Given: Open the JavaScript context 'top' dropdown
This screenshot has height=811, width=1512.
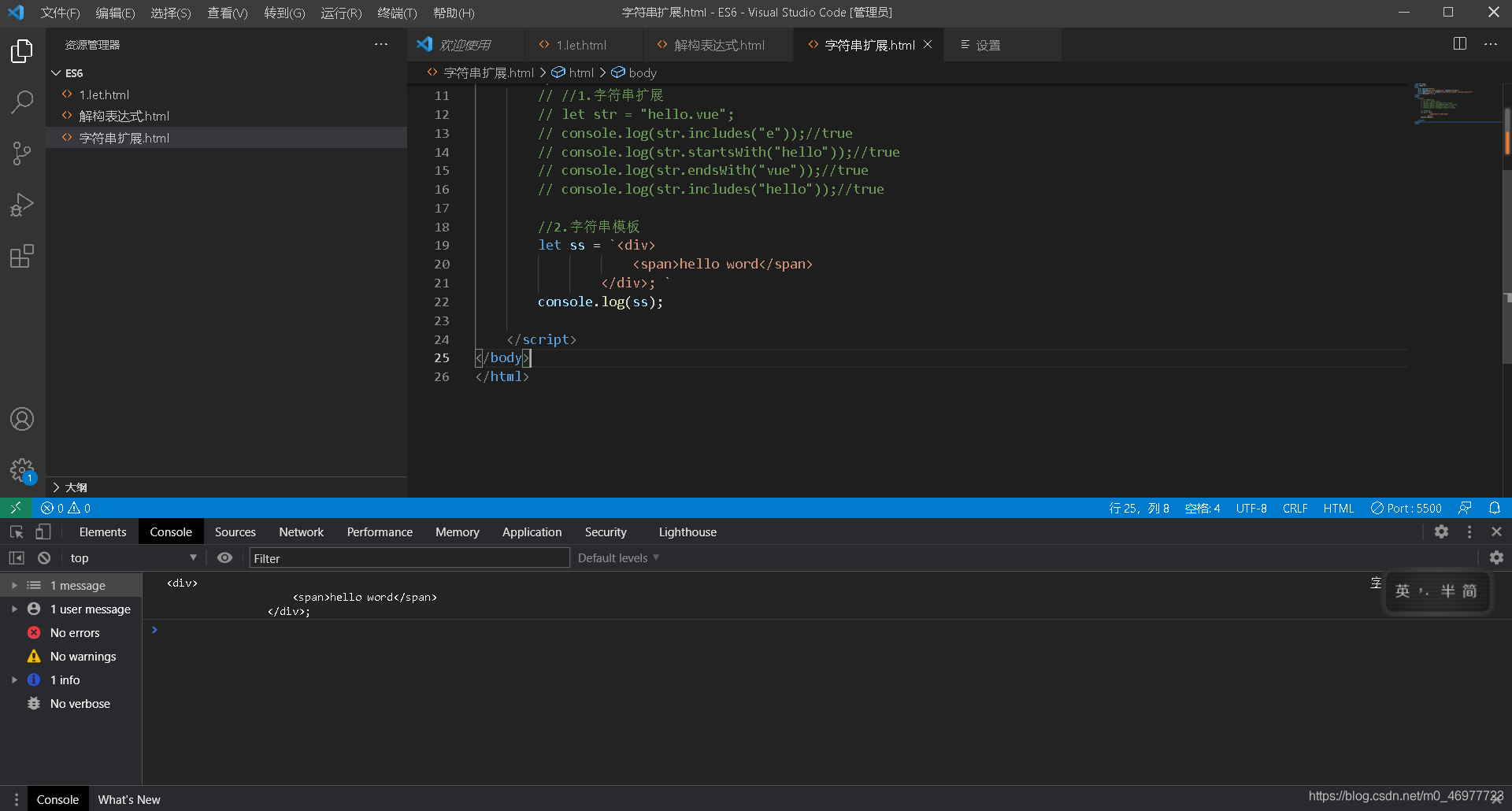Looking at the screenshot, I should pos(132,557).
